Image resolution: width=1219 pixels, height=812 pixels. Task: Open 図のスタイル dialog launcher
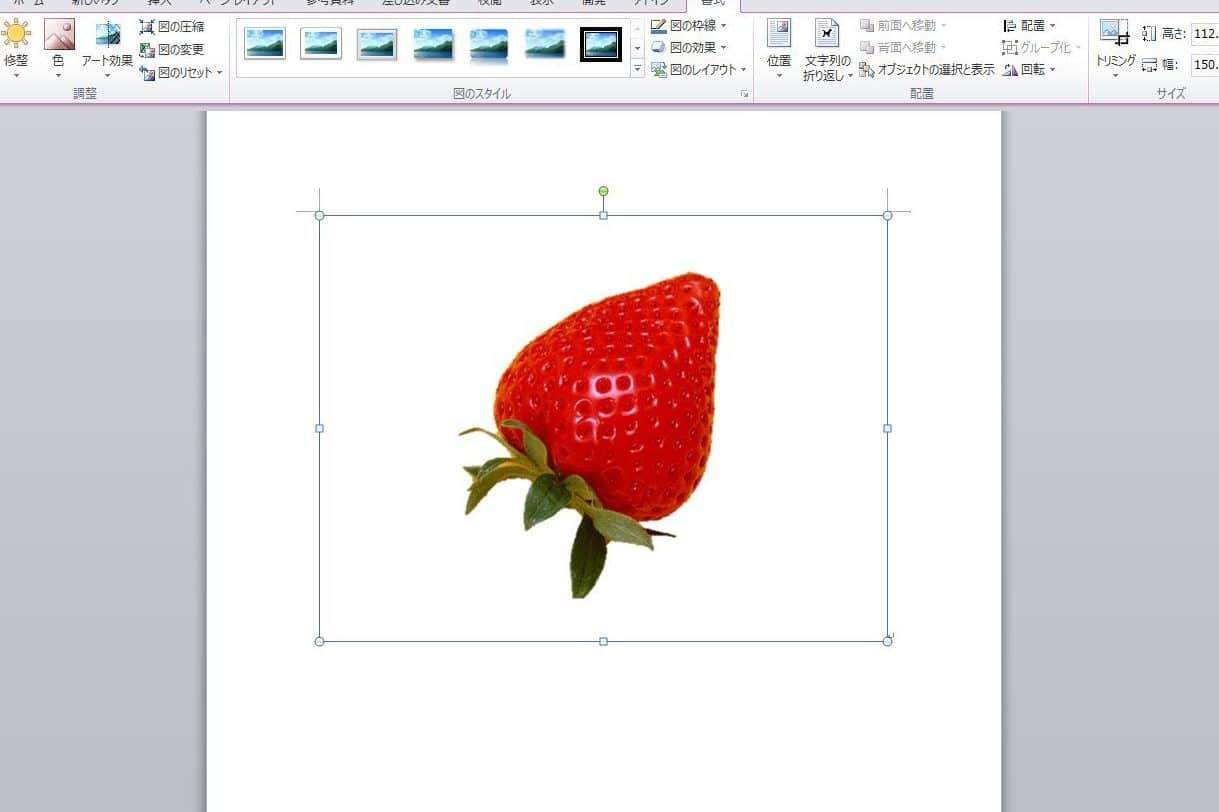pos(744,94)
